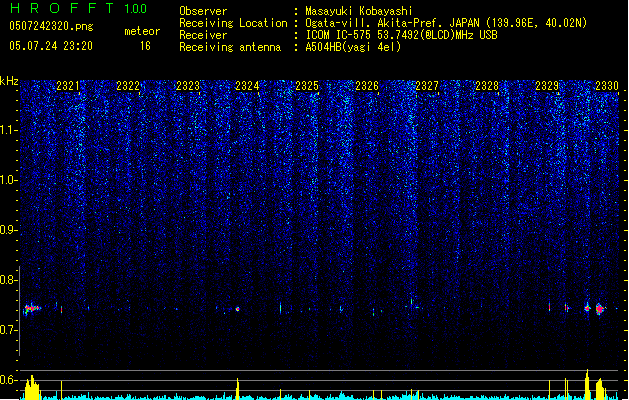This screenshot has height=400, width=629.
Task: Select the filename 0507242320.png
Action: pyautogui.click(x=51, y=26)
